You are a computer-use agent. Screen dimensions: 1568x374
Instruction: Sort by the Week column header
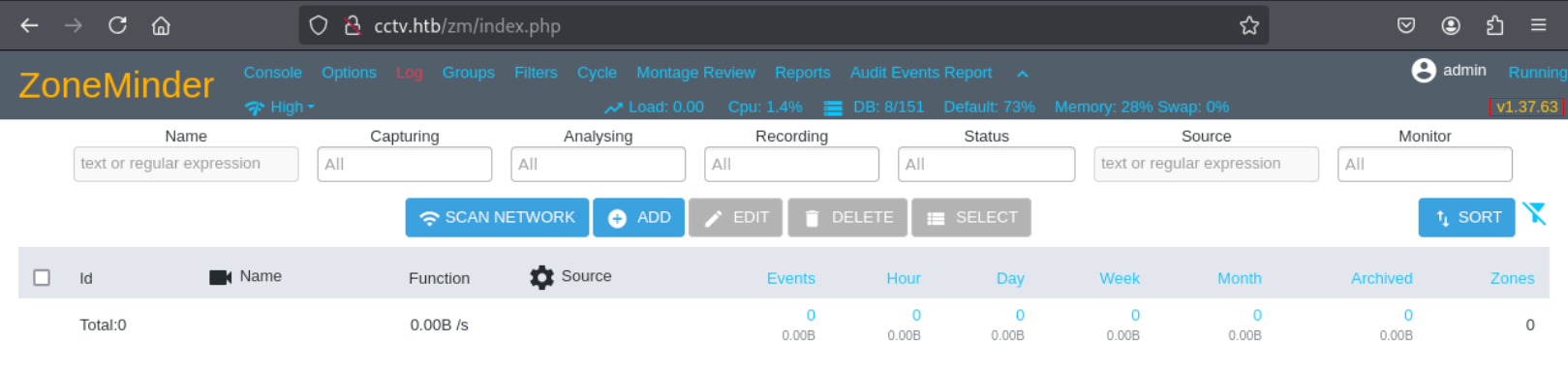tap(1120, 278)
